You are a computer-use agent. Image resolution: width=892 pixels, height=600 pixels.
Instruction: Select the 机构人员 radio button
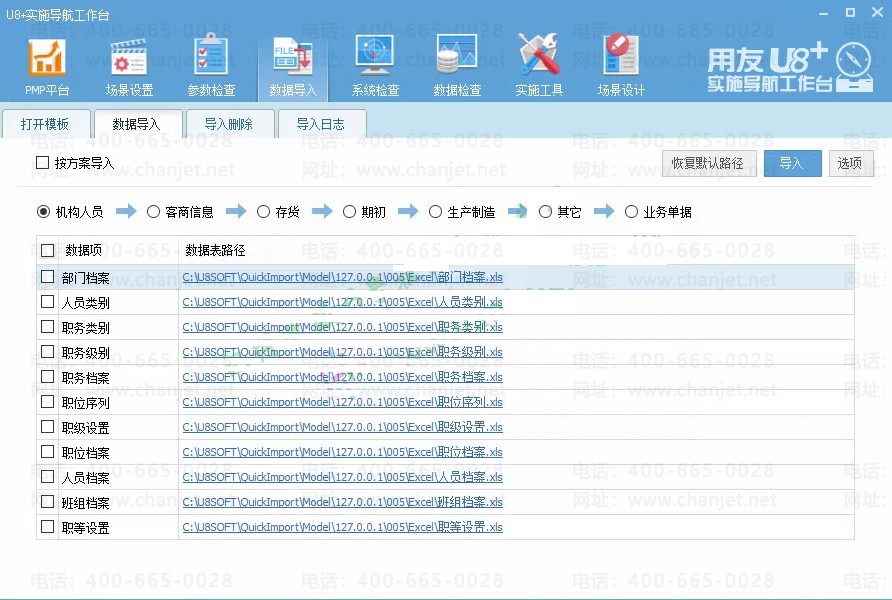coord(43,212)
